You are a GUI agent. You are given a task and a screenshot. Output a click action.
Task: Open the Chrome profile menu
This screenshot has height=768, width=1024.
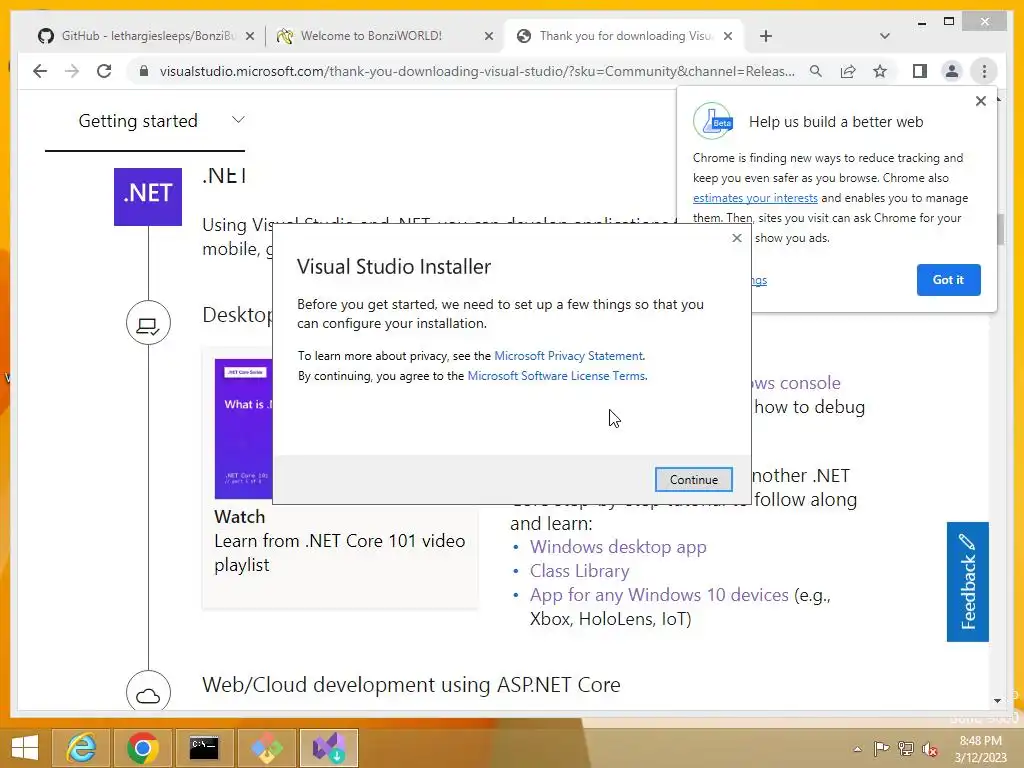952,71
